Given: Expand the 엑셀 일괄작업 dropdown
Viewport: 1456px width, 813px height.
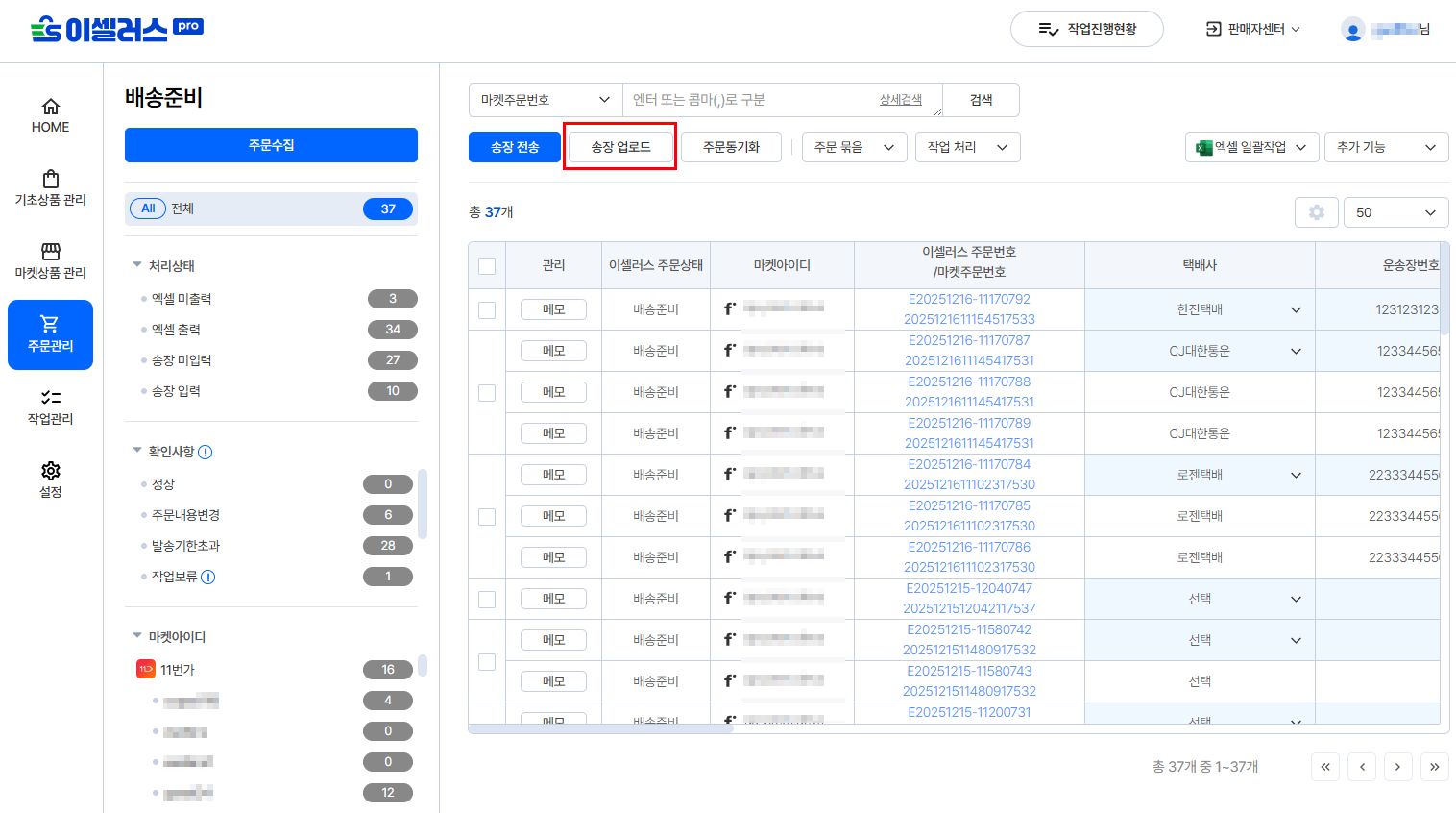Looking at the screenshot, I should click(x=1250, y=147).
